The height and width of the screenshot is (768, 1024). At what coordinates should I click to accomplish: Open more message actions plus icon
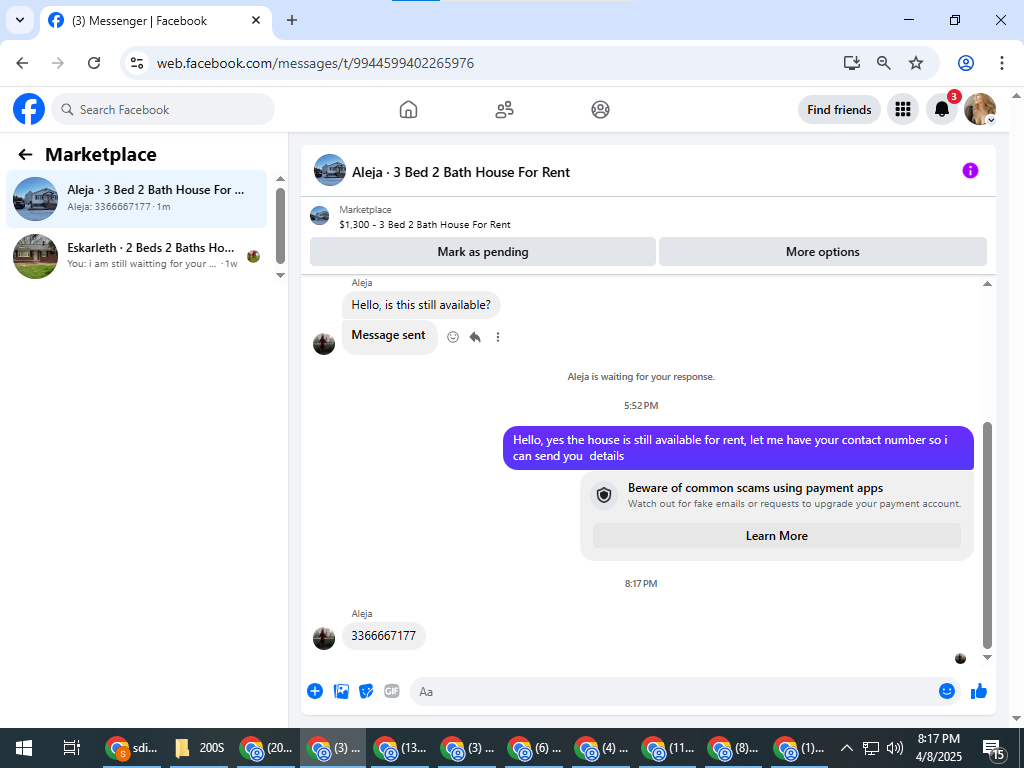315,691
